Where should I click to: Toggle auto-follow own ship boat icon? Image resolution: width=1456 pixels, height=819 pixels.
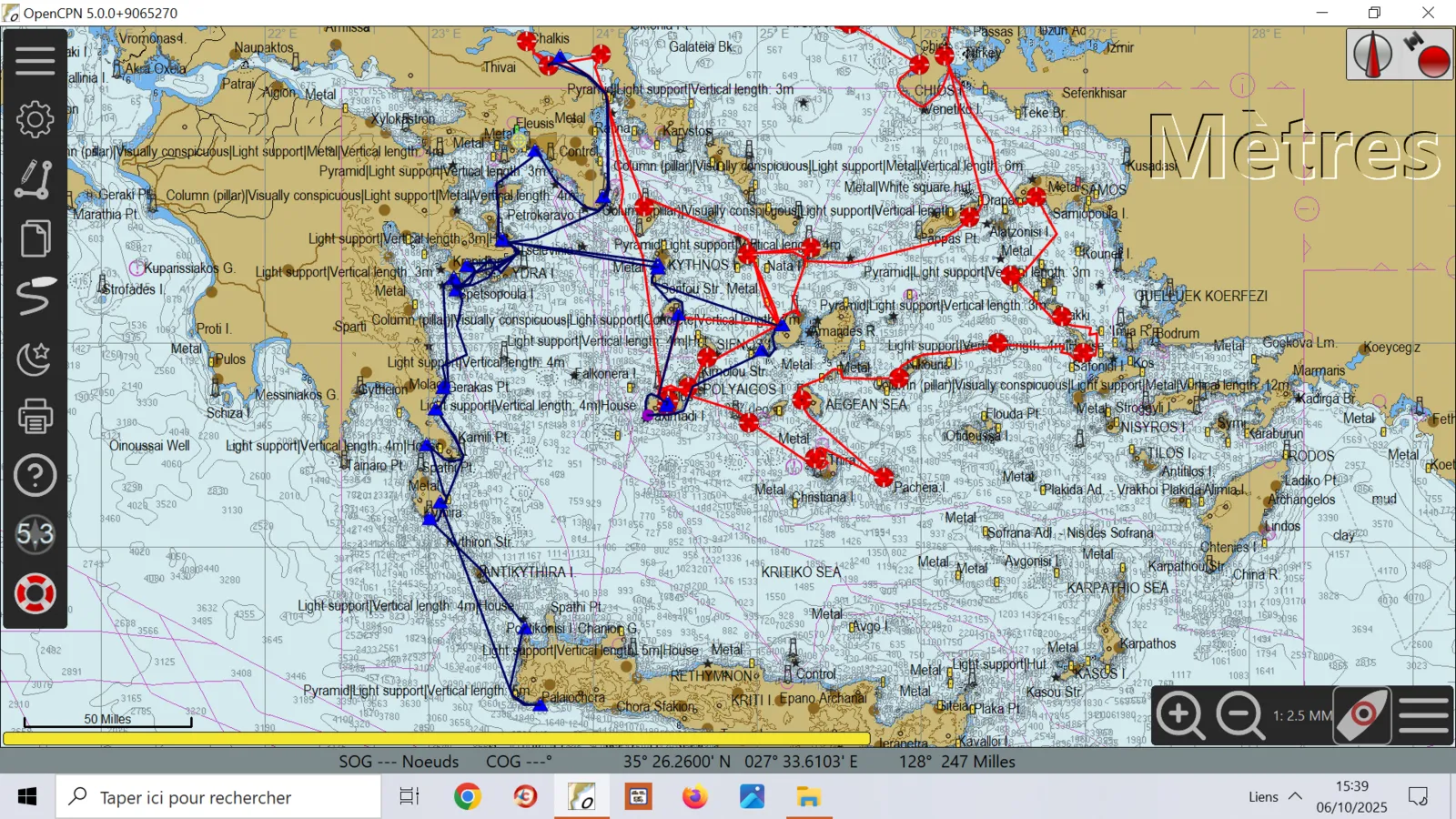[x=1362, y=716]
